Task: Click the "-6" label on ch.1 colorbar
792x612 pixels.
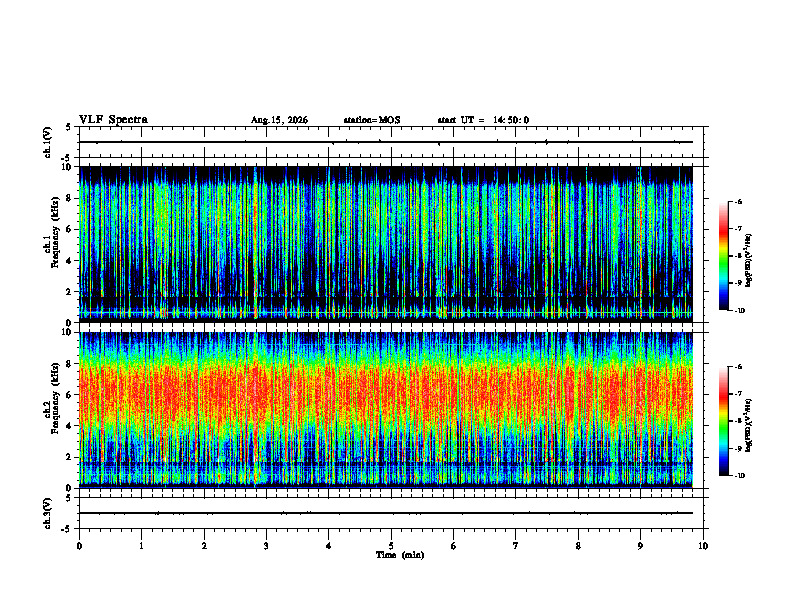Action: click(739, 202)
